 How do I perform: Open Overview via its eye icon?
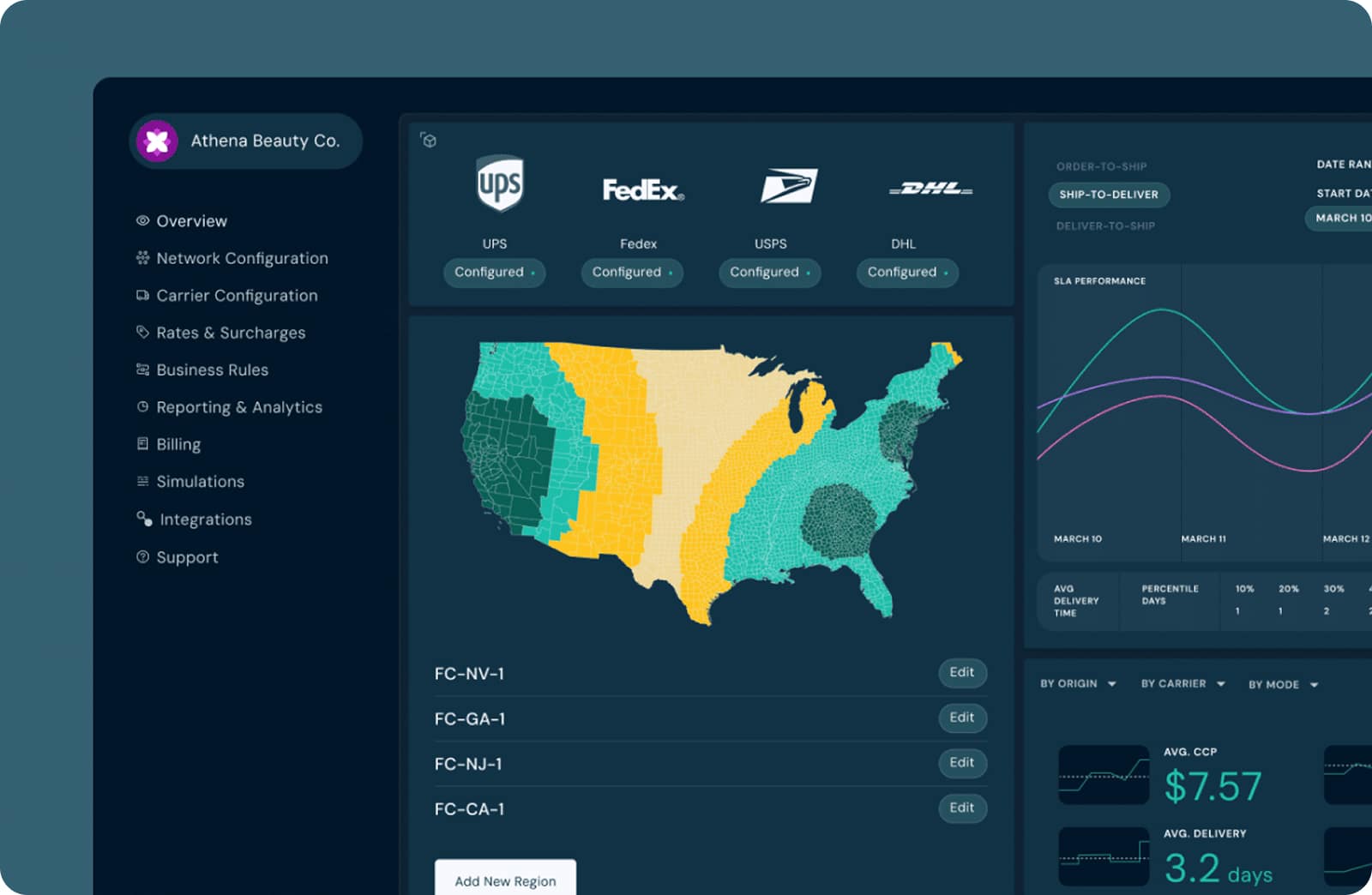coord(142,220)
